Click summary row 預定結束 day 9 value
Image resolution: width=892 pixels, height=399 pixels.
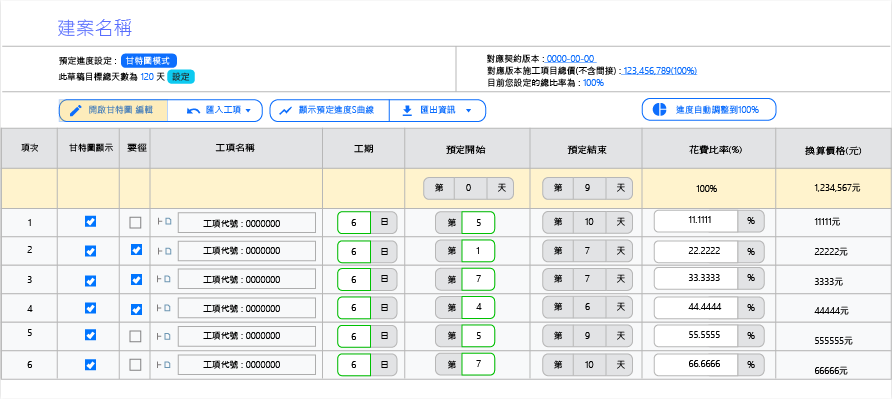(589, 188)
